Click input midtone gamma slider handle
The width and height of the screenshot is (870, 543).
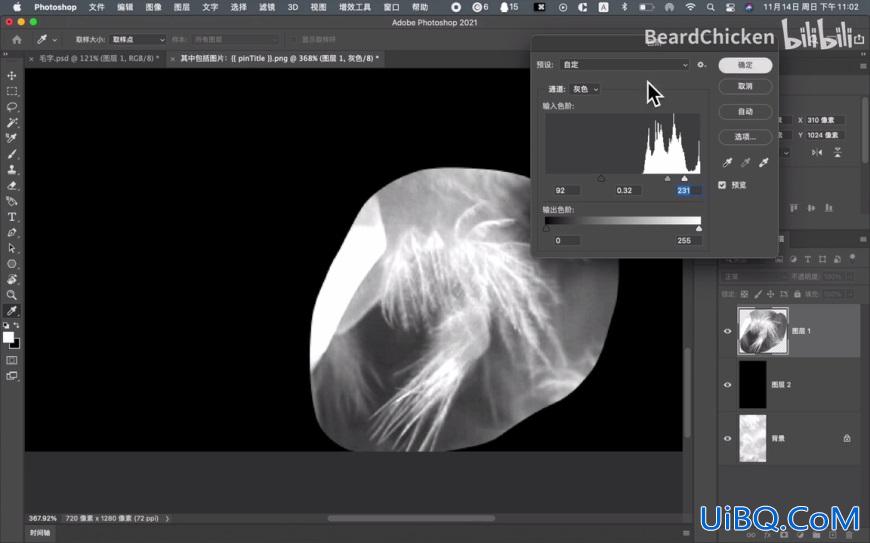tap(667, 179)
